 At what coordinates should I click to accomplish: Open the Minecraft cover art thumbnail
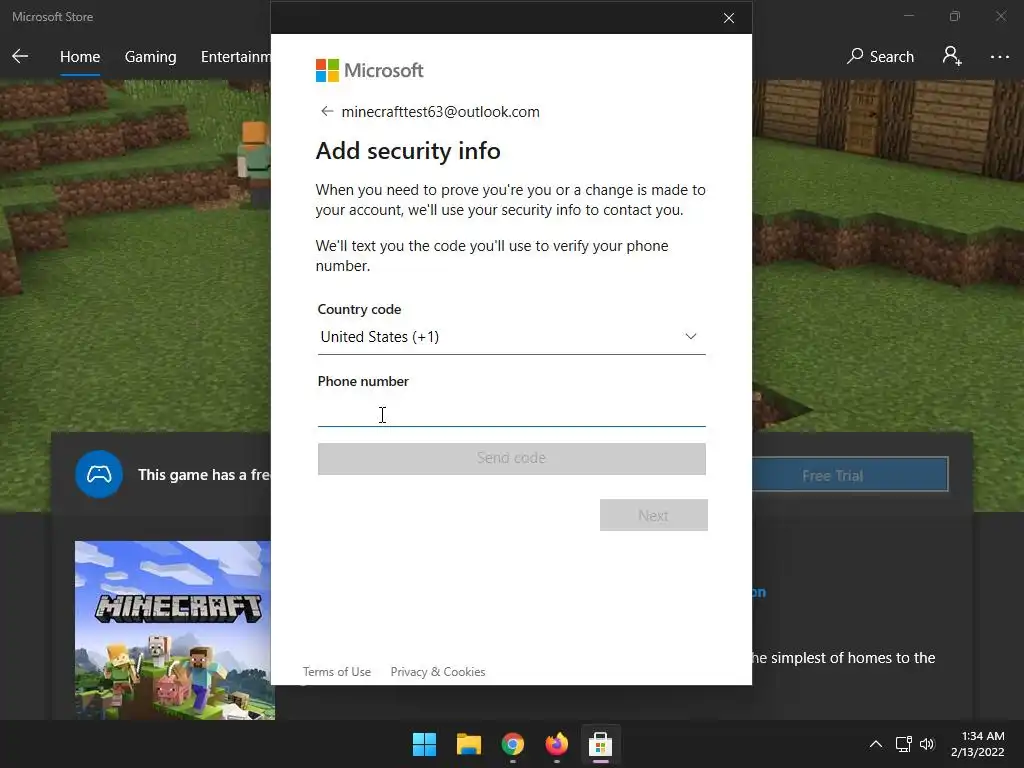(174, 630)
